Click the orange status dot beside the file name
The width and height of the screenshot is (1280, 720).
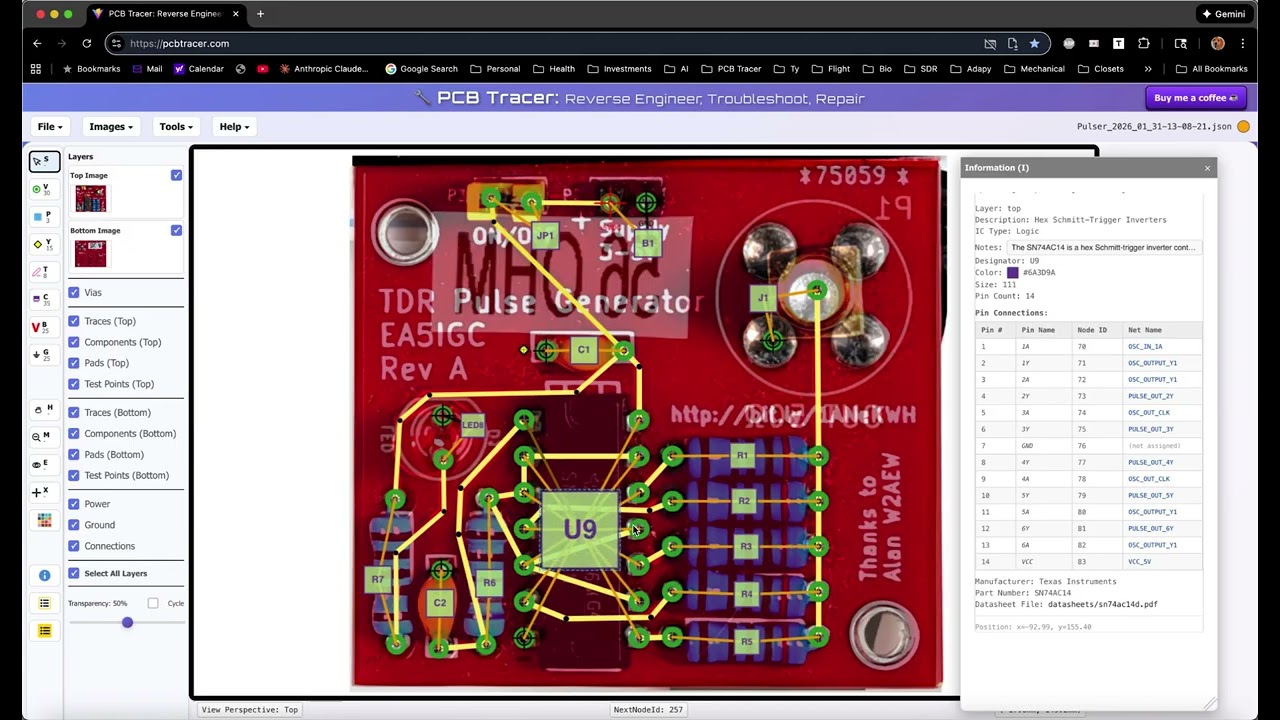(1244, 127)
